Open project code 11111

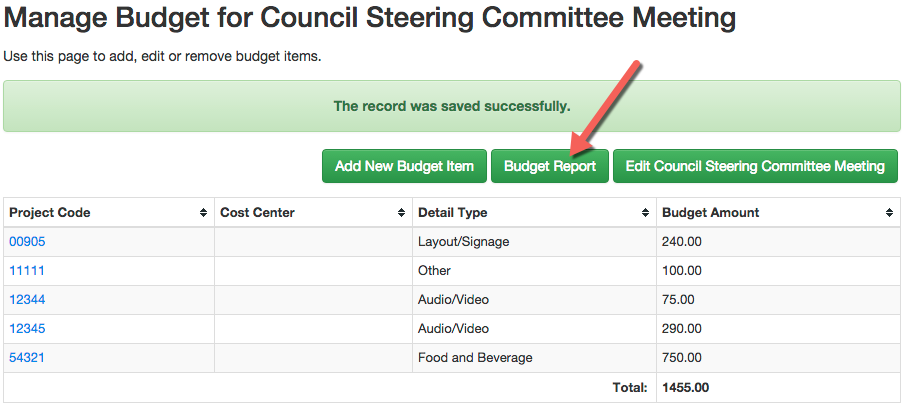(27, 270)
